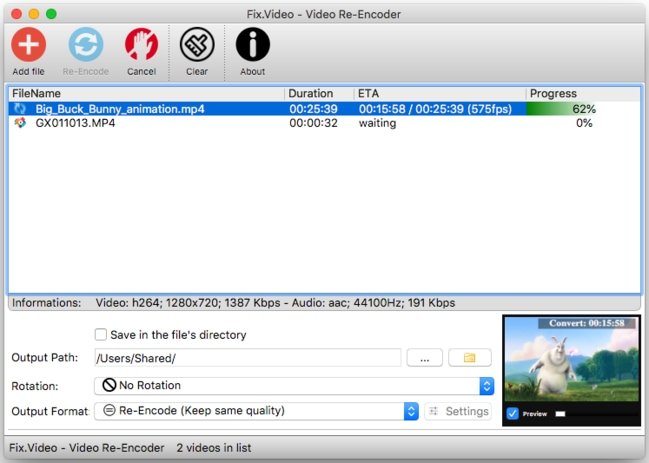Viewport: 649px width, 463px height.
Task: Click the No Rotation circle-slash icon
Action: click(109, 385)
